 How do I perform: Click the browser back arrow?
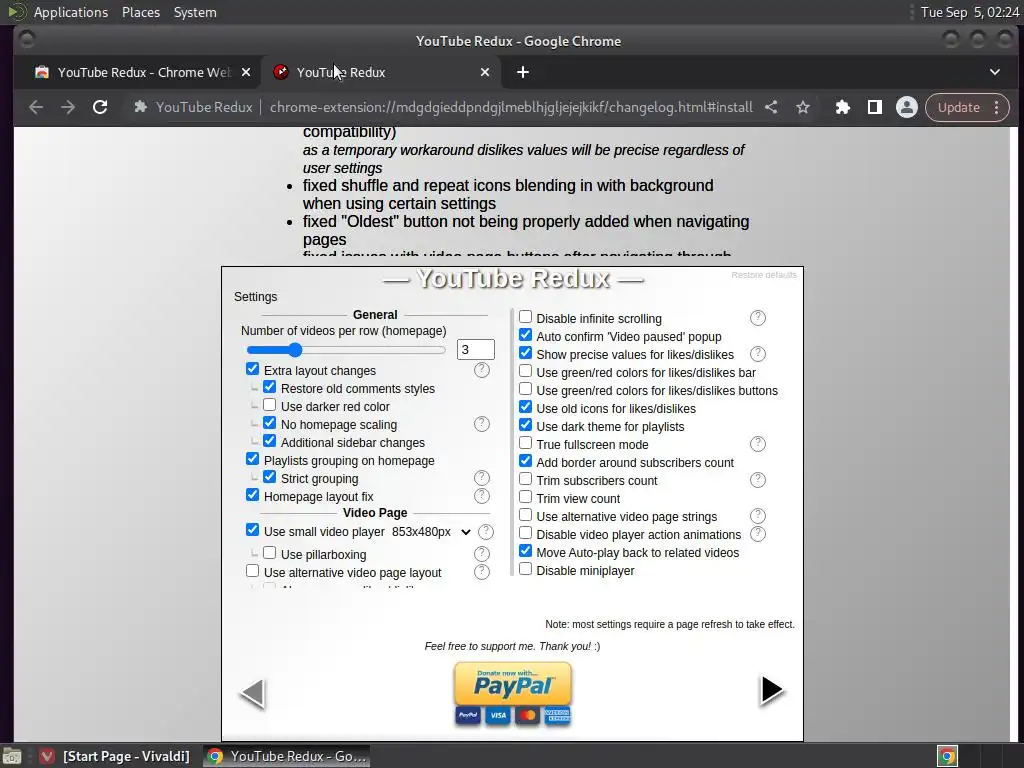click(36, 107)
